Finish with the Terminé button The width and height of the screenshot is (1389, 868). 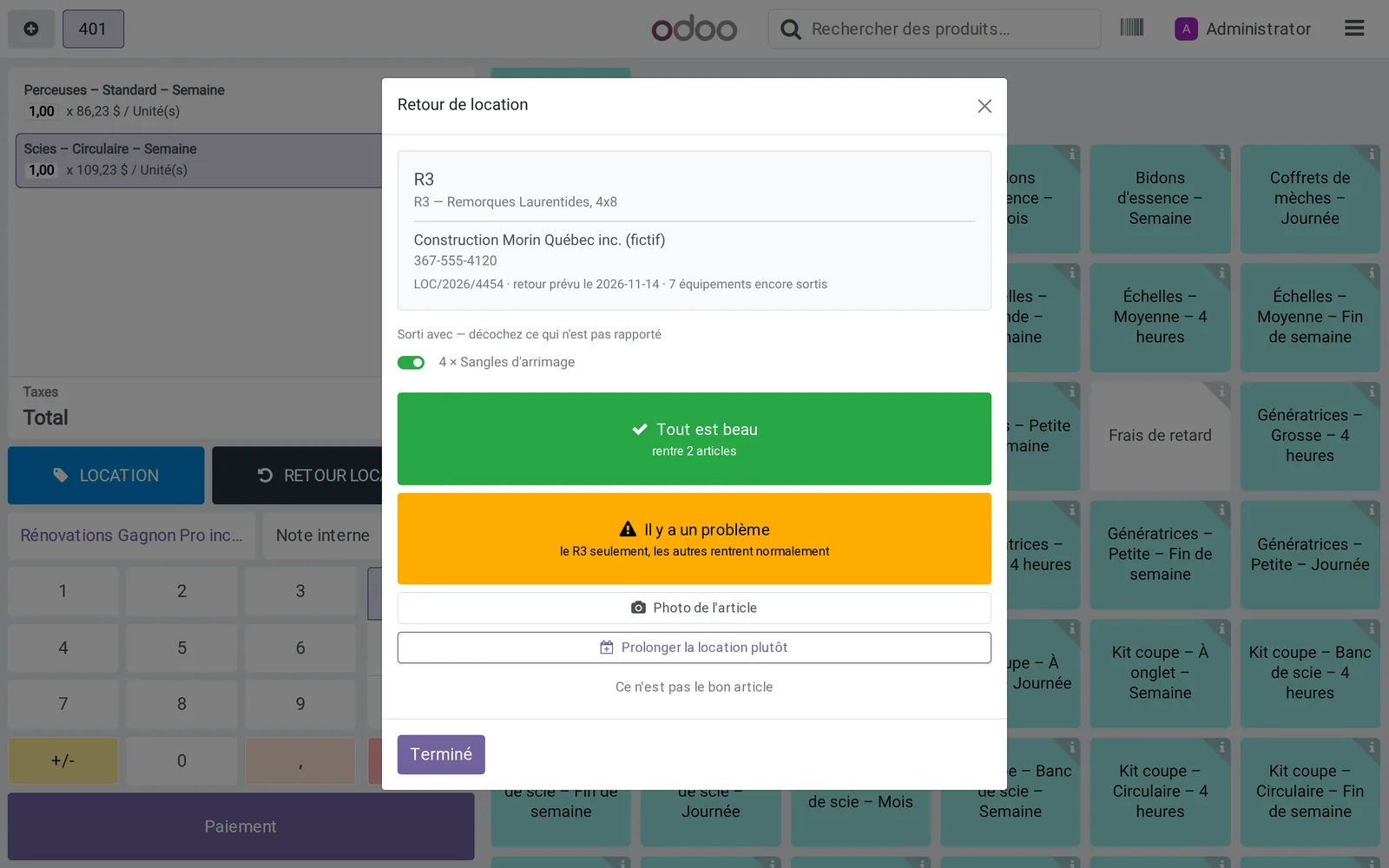pyautogui.click(x=441, y=754)
